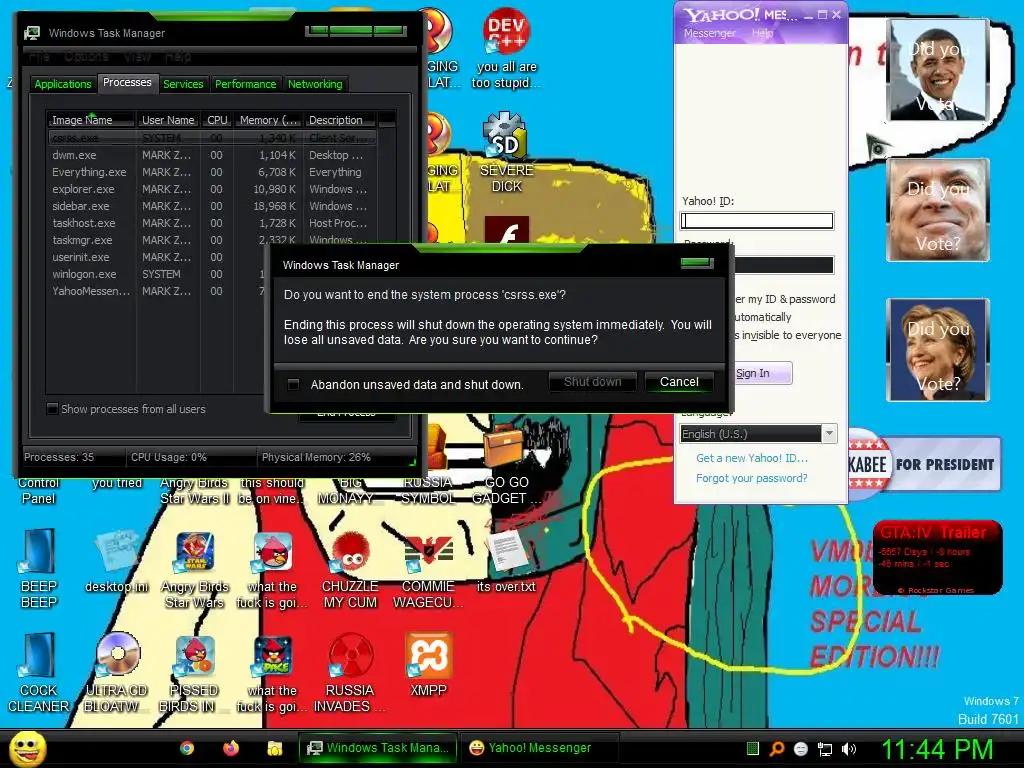Open the Dev-C++ desktop shortcut
Screen dimensions: 1024x768
(506, 49)
